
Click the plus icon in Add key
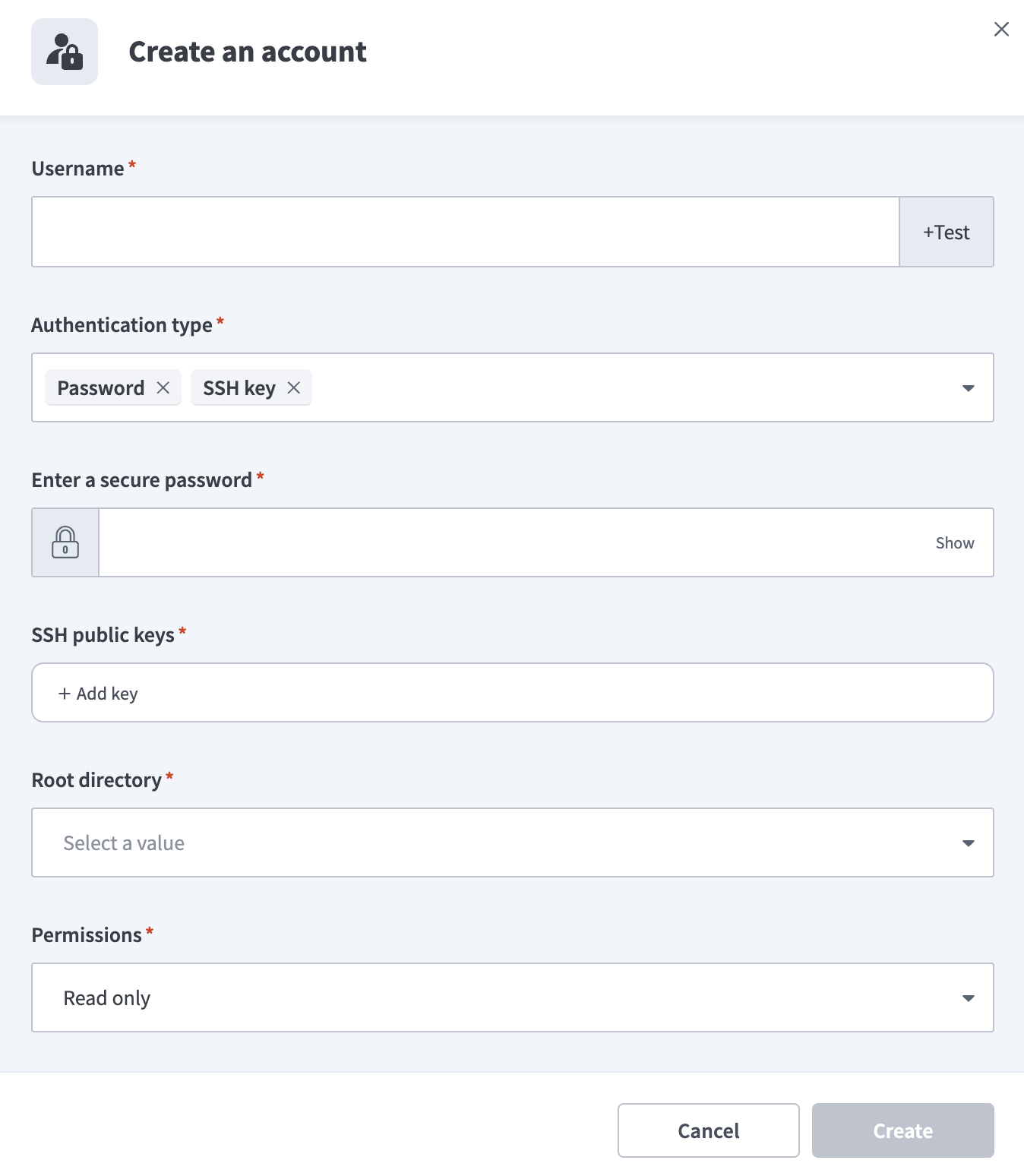[x=64, y=693]
